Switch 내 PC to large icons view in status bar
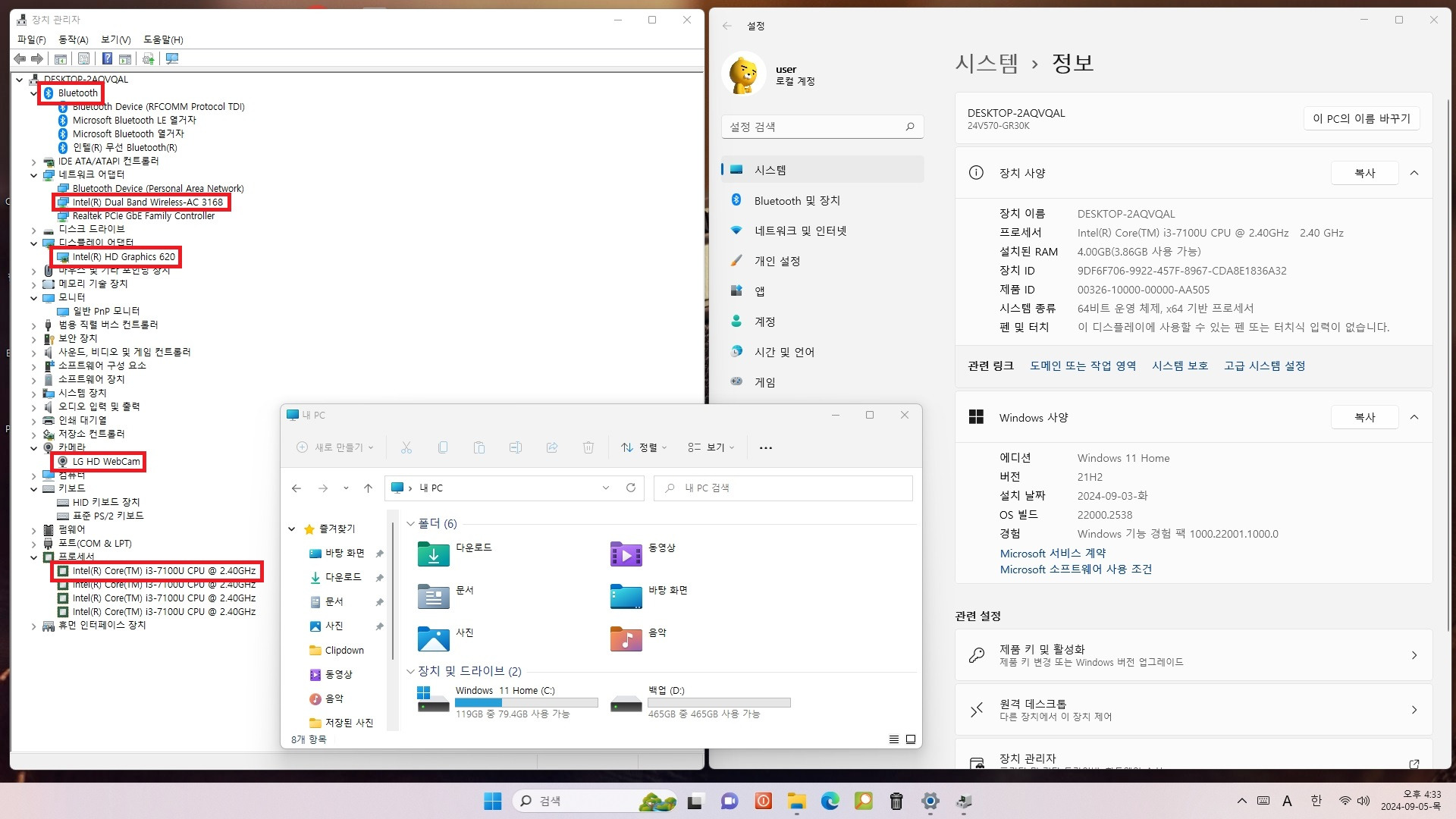Image resolution: width=1456 pixels, height=819 pixels. [x=911, y=739]
